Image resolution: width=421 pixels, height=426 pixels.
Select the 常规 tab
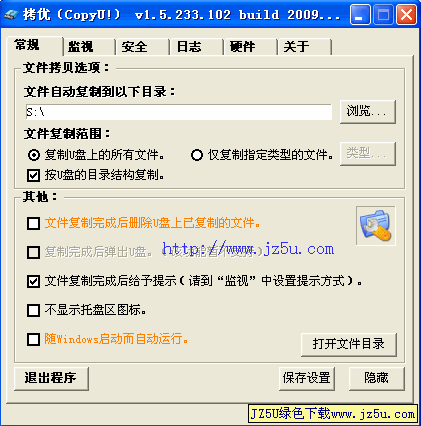(34, 45)
